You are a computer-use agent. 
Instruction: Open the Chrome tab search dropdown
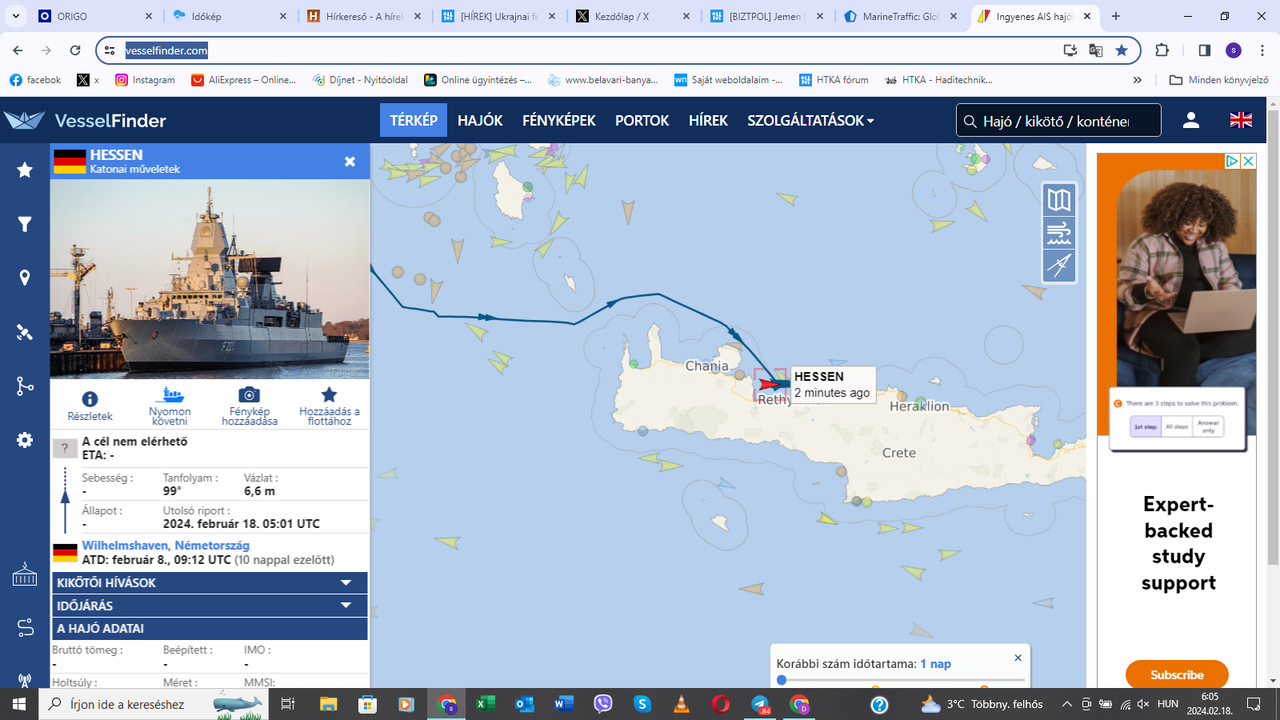click(16, 16)
